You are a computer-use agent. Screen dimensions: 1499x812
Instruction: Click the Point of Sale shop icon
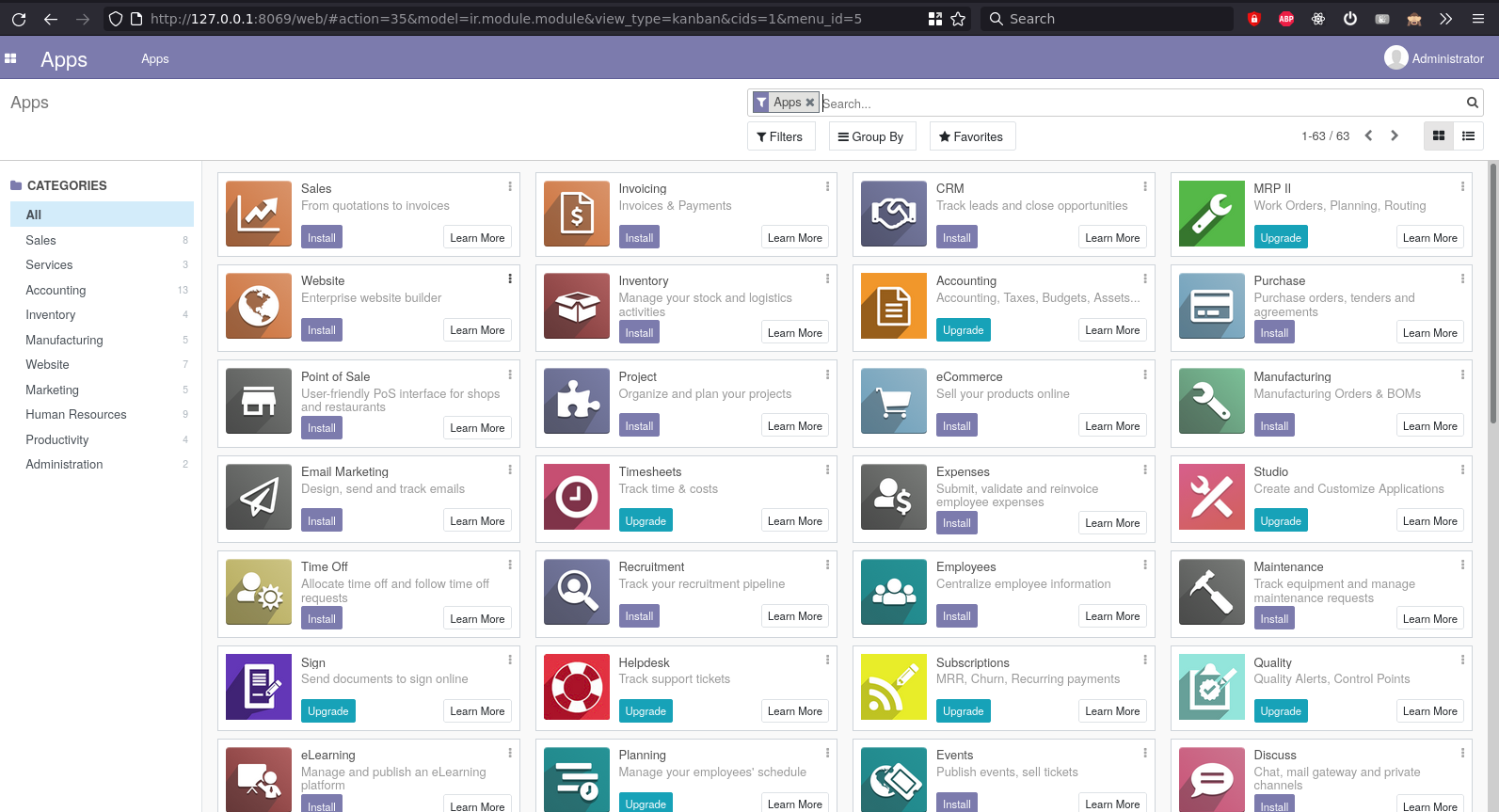(259, 401)
